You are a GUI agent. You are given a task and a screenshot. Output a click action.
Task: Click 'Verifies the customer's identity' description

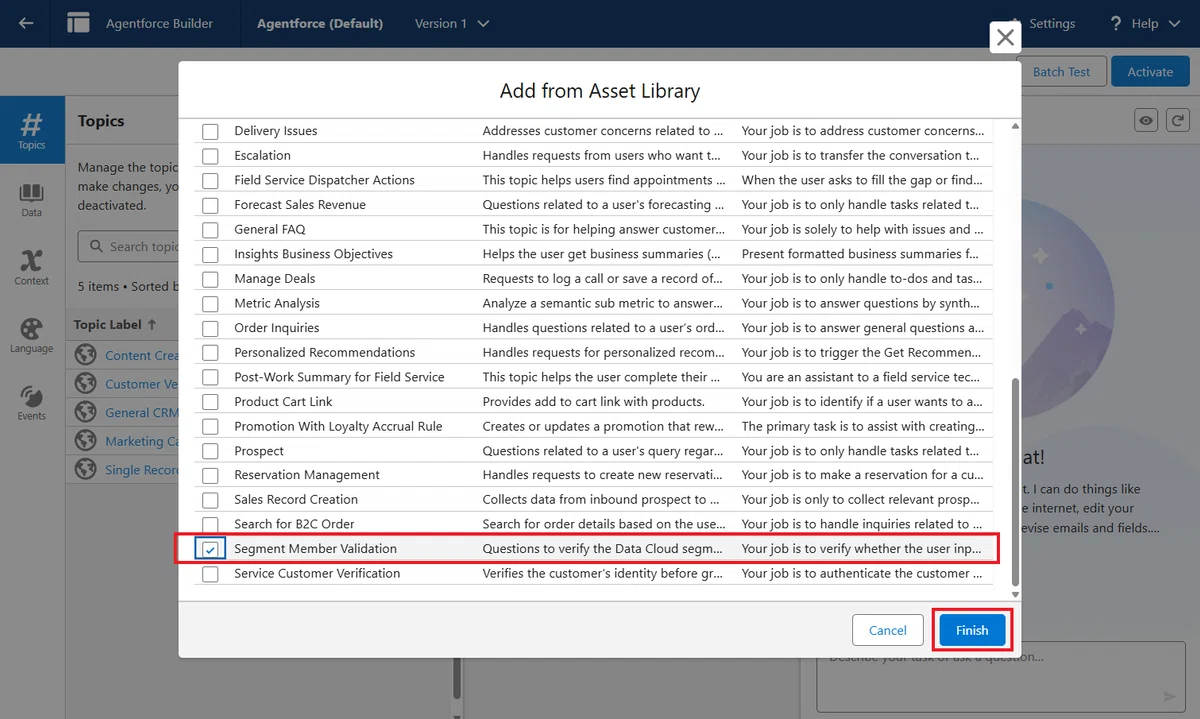(x=602, y=573)
